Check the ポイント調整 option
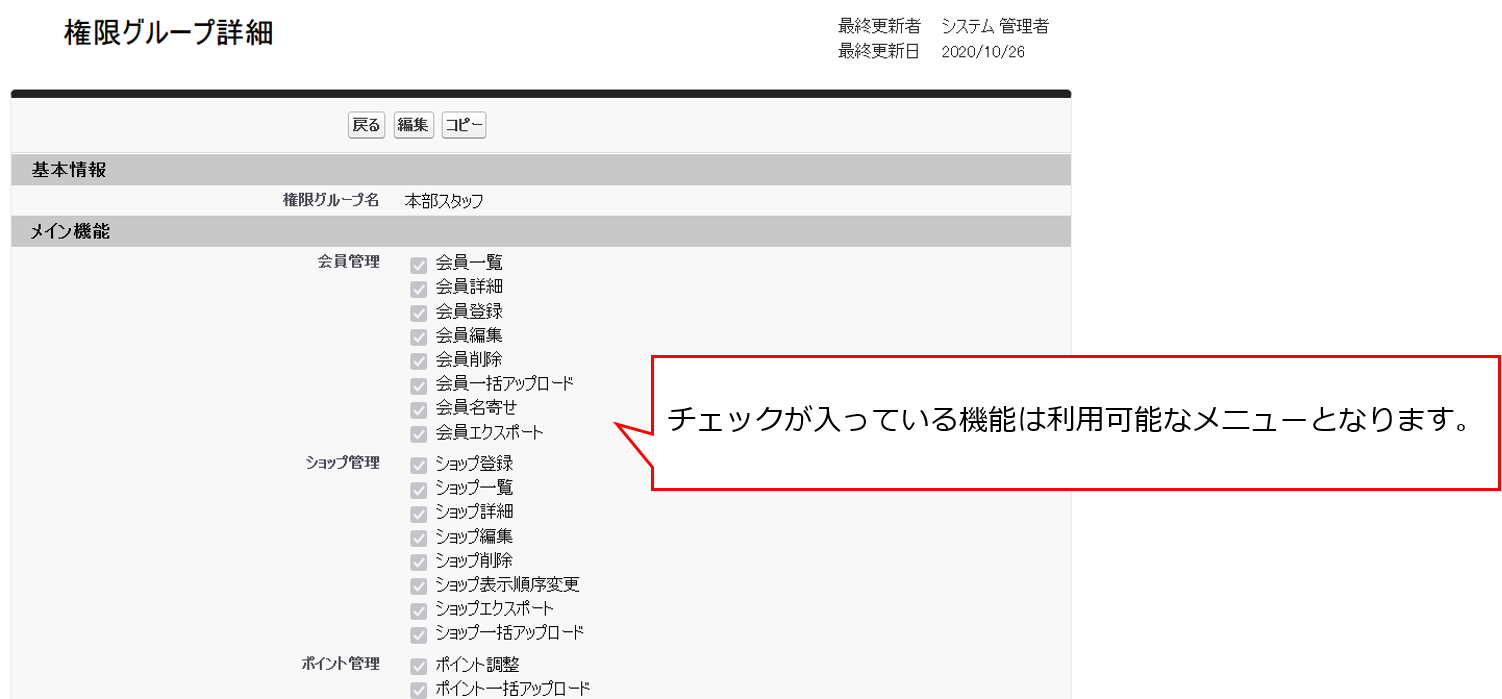The image size is (1502, 699). (419, 664)
